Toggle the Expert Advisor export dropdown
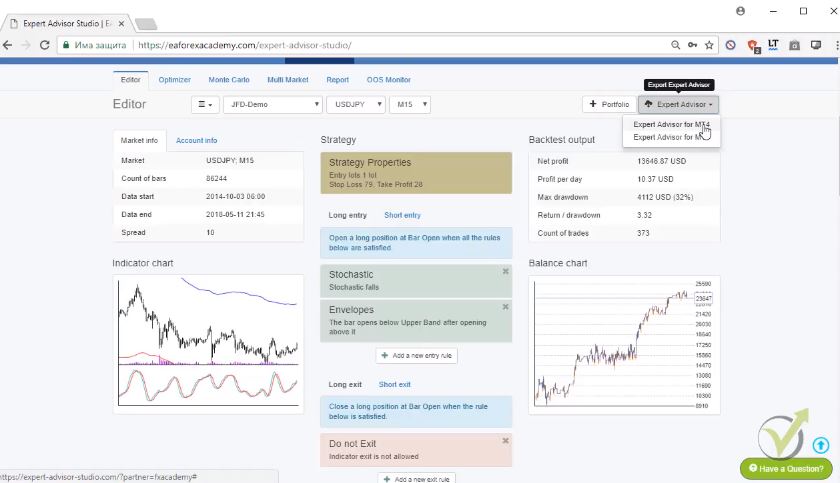840x483 pixels. coord(678,104)
